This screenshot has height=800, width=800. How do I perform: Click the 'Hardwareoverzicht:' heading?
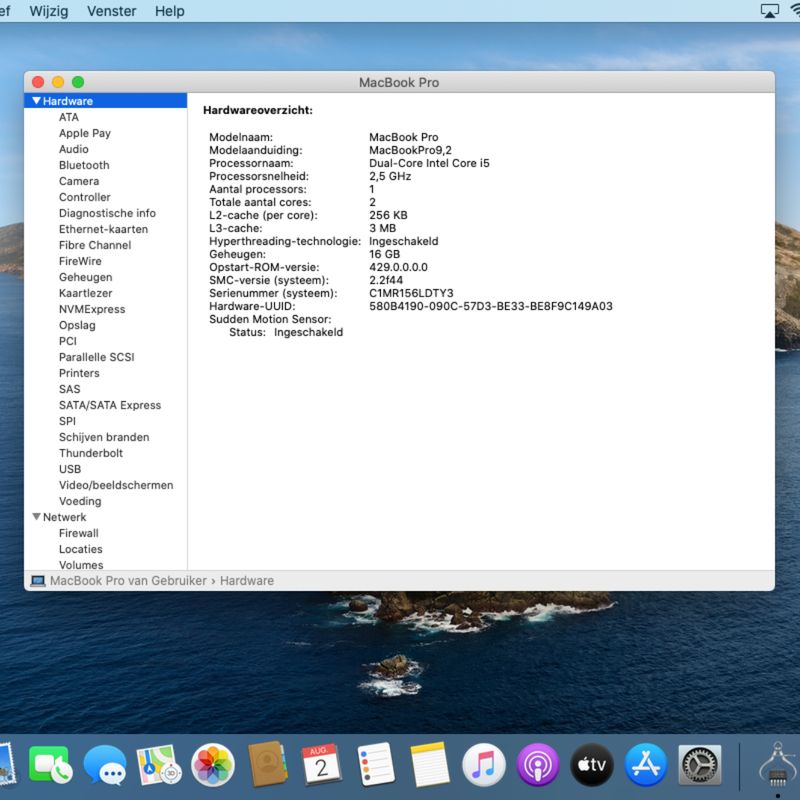tap(258, 110)
